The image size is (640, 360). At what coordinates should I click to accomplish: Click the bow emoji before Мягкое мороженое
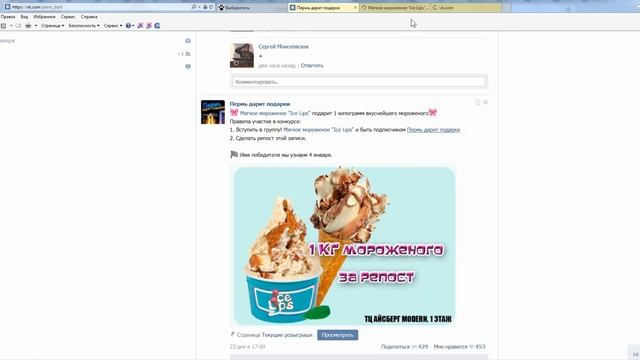pyautogui.click(x=234, y=113)
